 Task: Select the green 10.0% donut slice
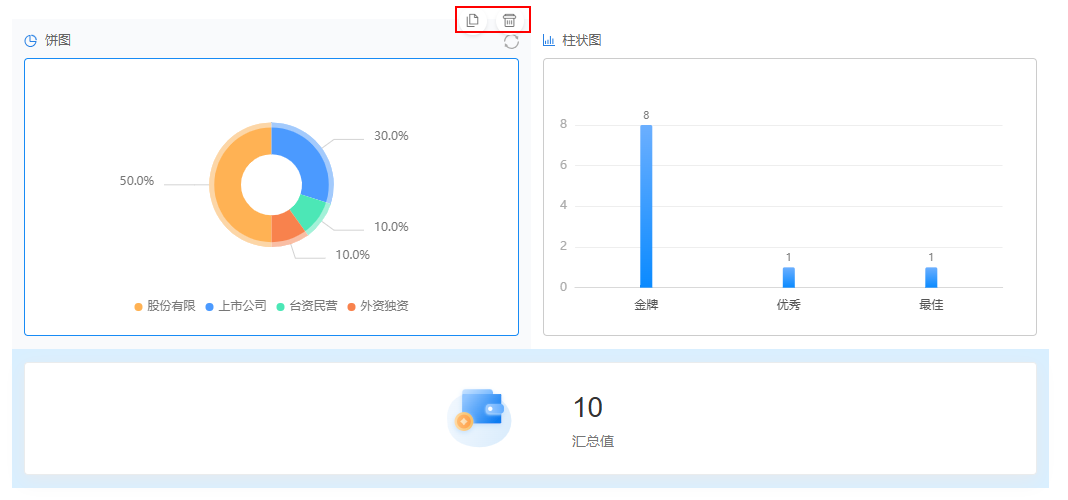311,212
